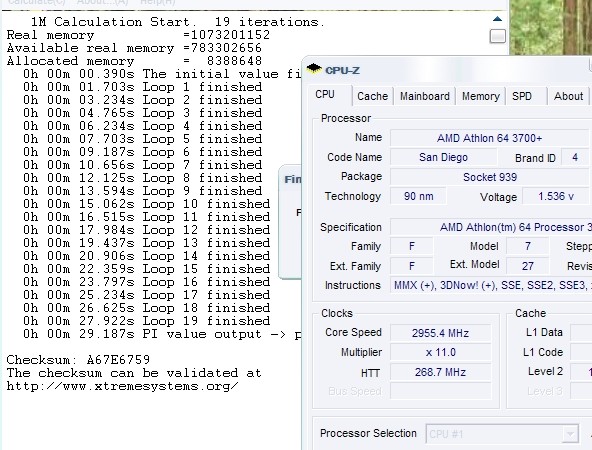Click the Core Speed value 2955.4 MHz

point(441,333)
